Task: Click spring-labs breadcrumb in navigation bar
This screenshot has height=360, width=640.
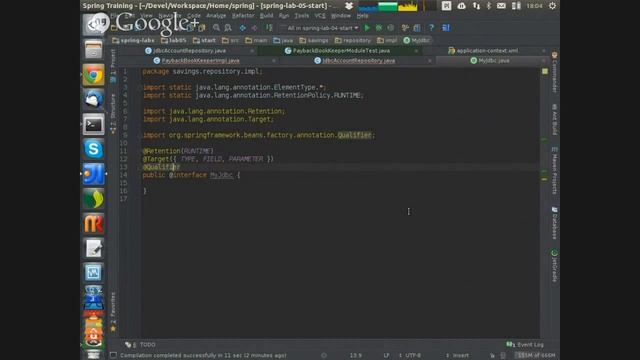Action: (133, 40)
